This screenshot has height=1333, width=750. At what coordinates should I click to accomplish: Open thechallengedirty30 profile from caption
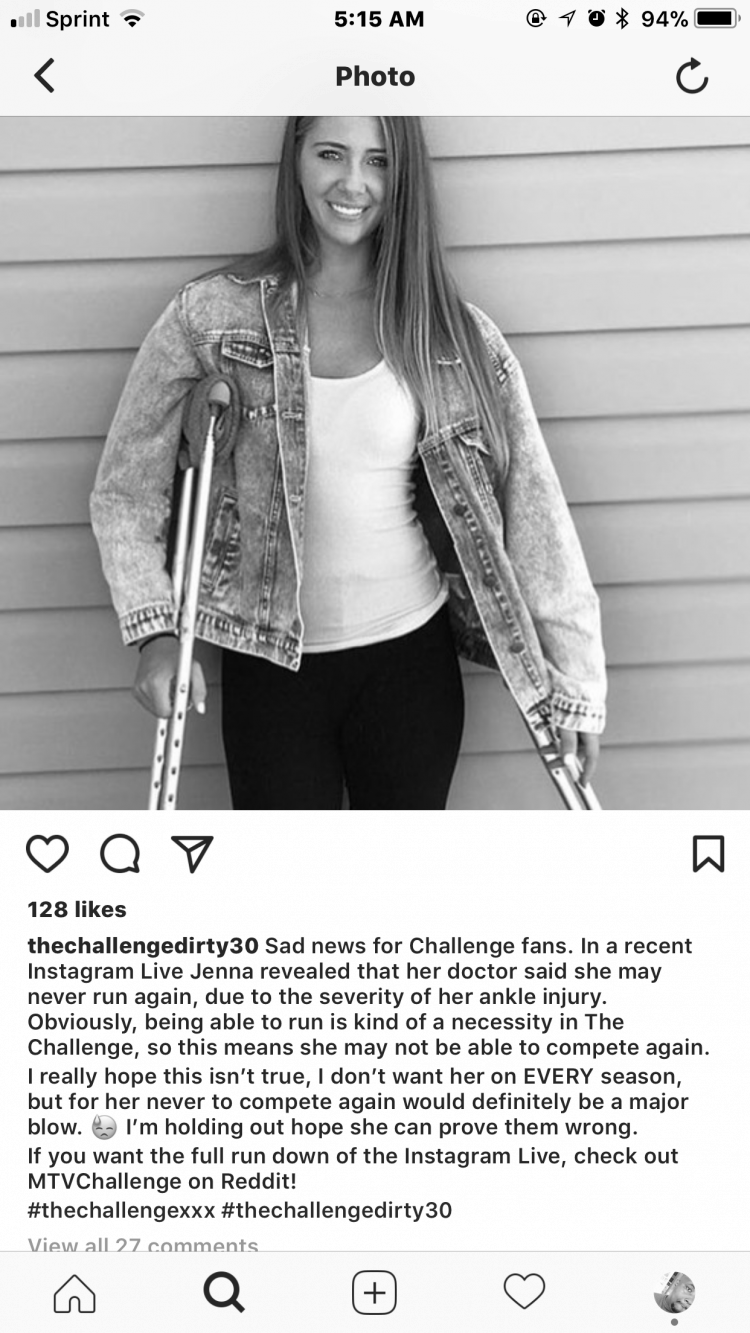pyautogui.click(x=143, y=945)
